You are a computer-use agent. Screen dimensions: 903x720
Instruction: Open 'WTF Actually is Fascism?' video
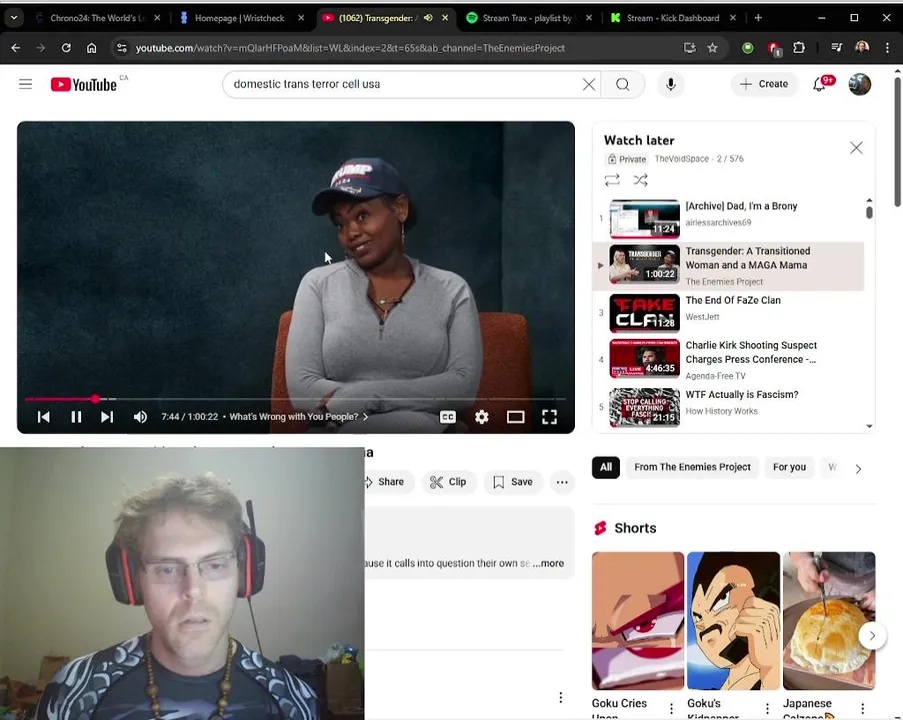729,407
